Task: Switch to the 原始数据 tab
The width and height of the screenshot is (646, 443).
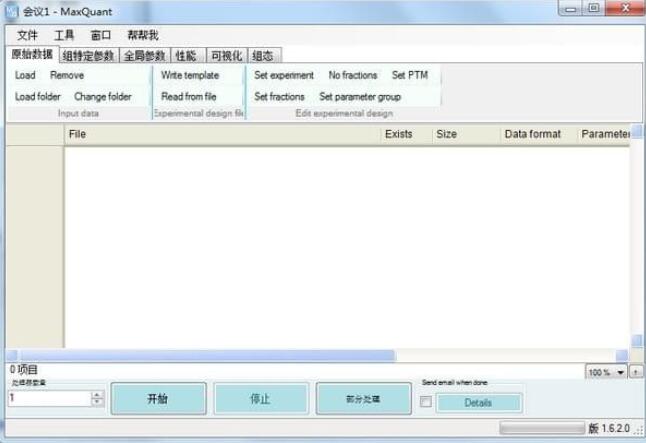Action: tap(32, 54)
